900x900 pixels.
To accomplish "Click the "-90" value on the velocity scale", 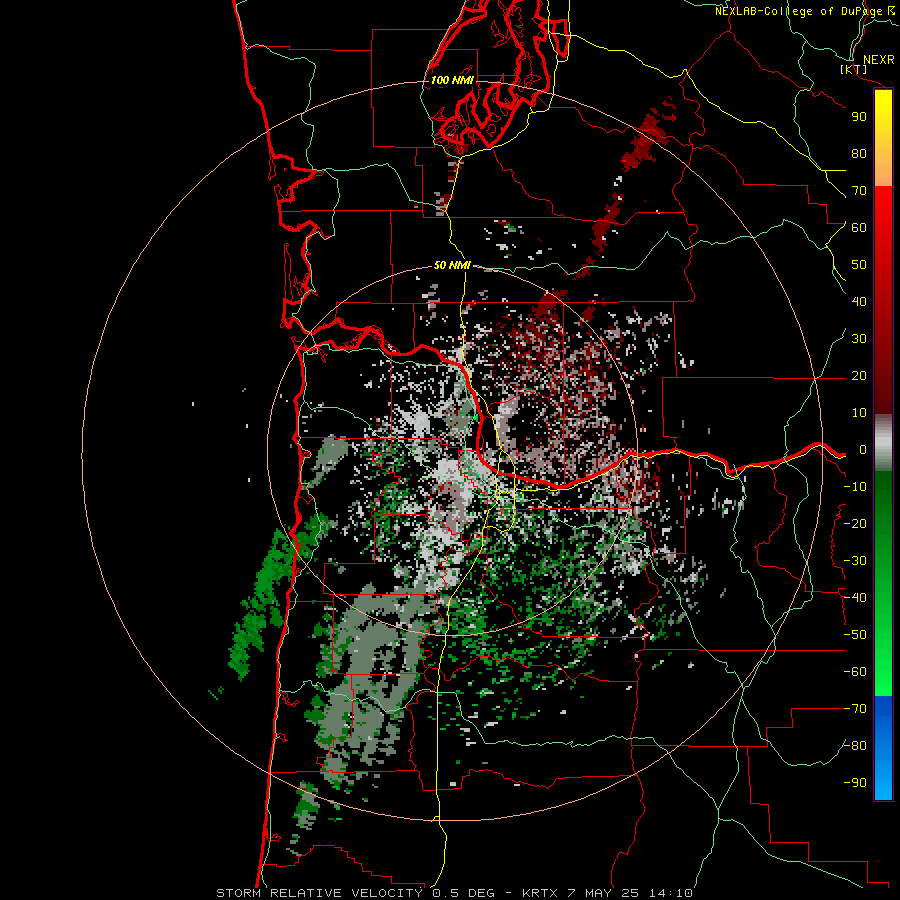I will pos(855,783).
